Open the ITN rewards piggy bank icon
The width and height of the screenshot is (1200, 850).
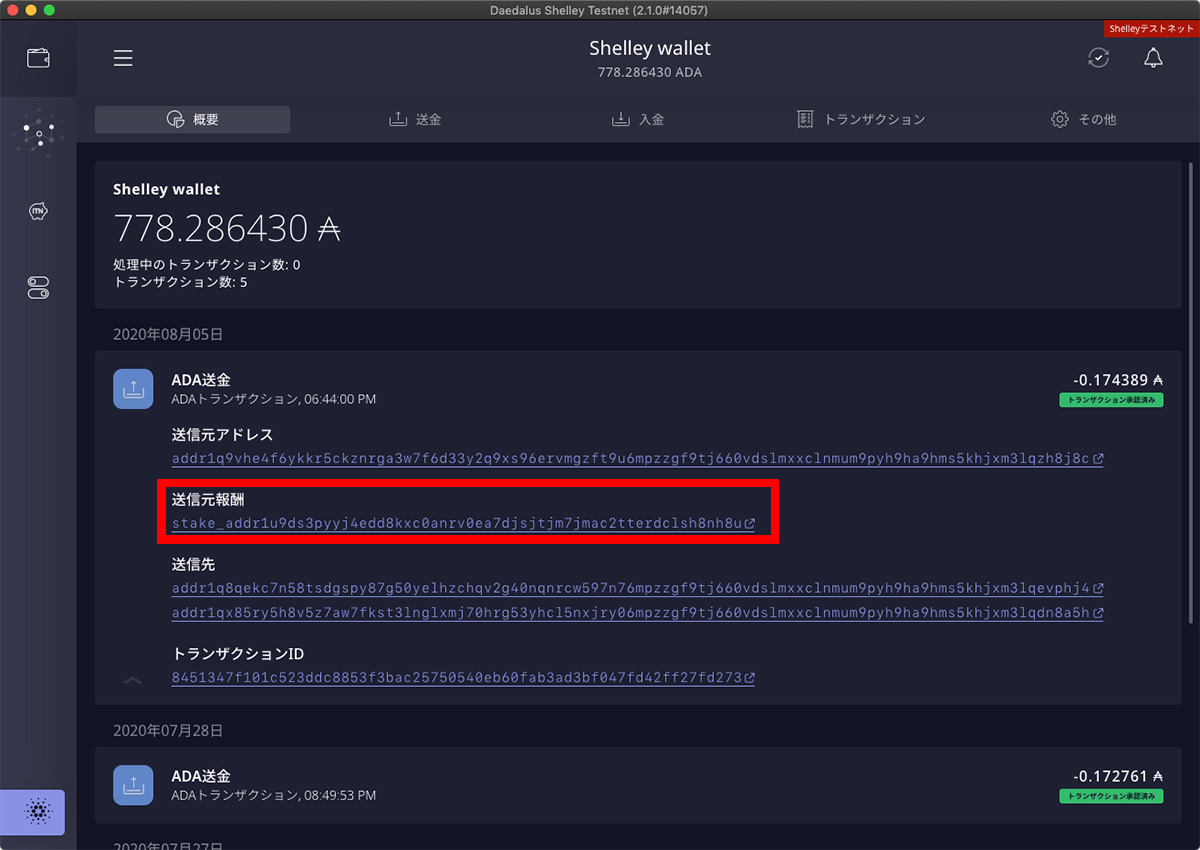coord(38,211)
